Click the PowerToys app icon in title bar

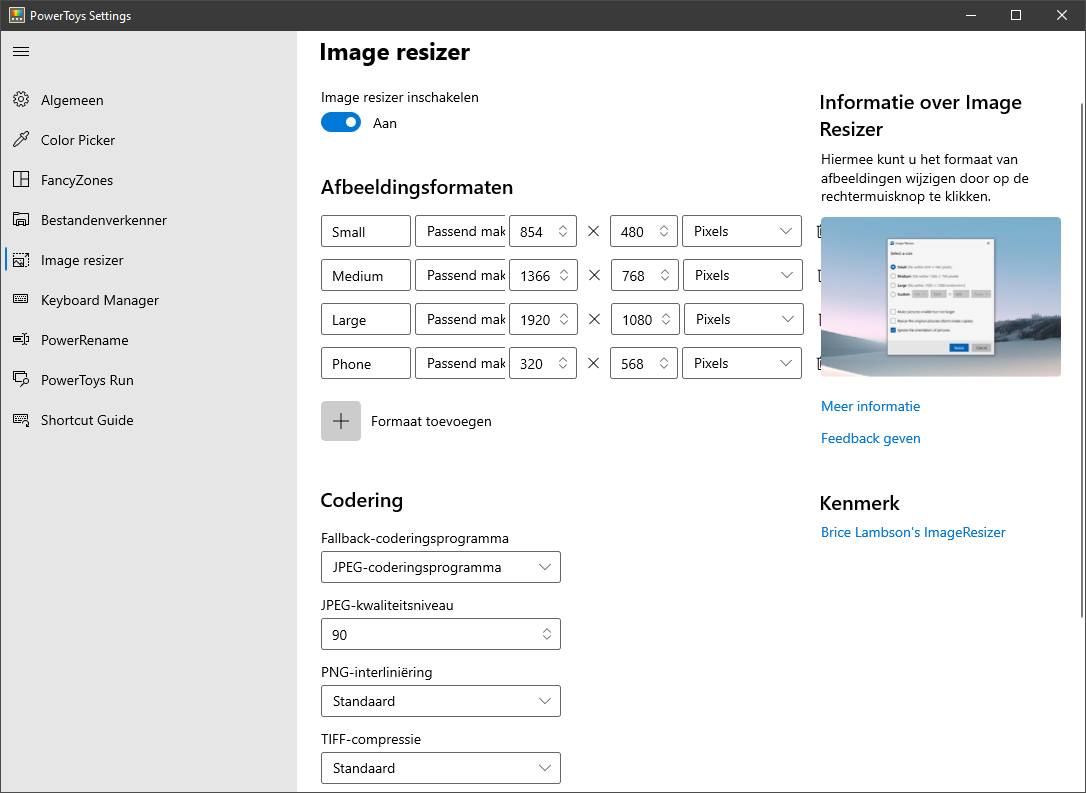pos(17,15)
